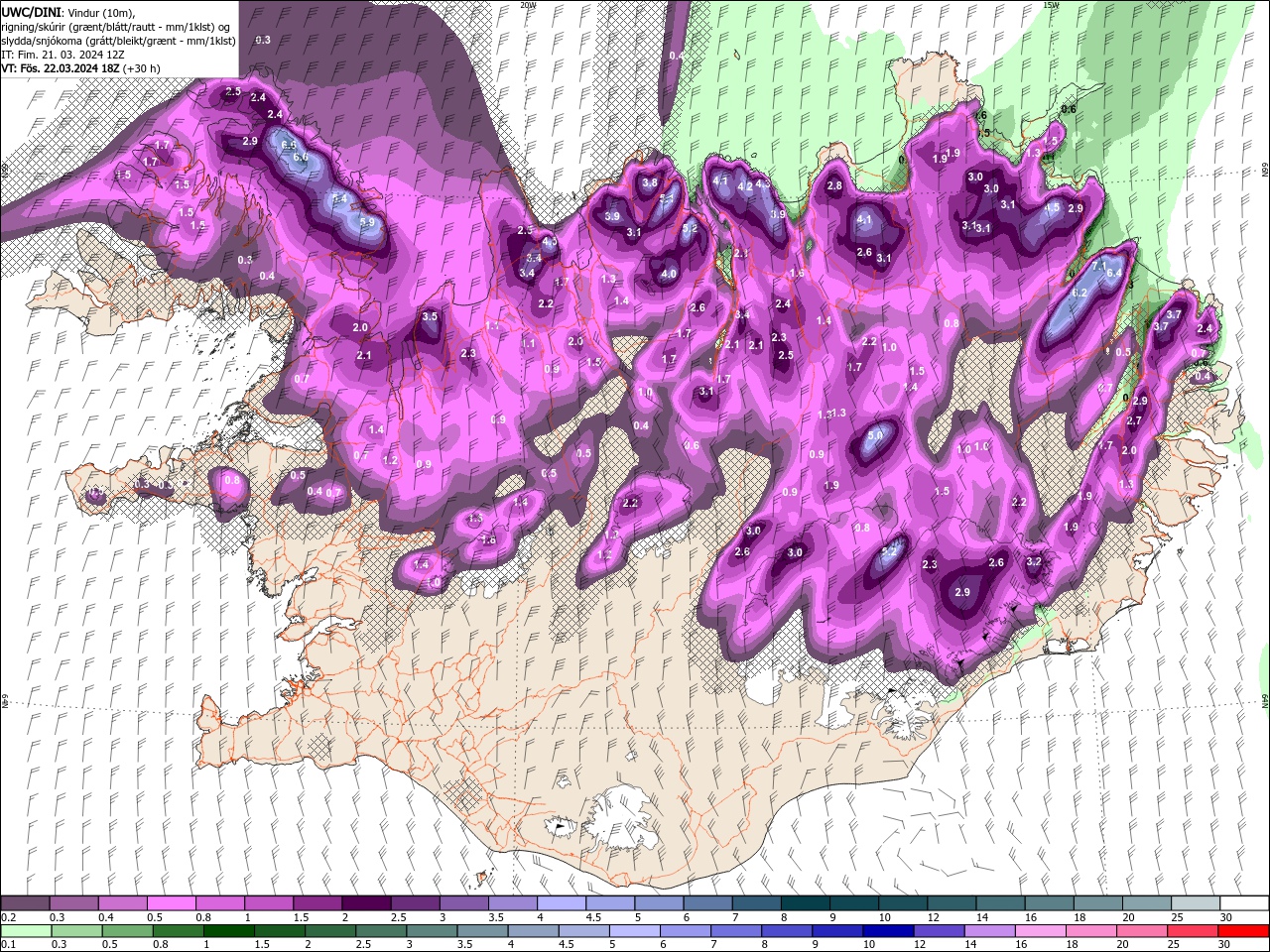Image resolution: width=1270 pixels, height=952 pixels.
Task: Click the 3.2 snowfall value on the map
Action: pos(1034,561)
